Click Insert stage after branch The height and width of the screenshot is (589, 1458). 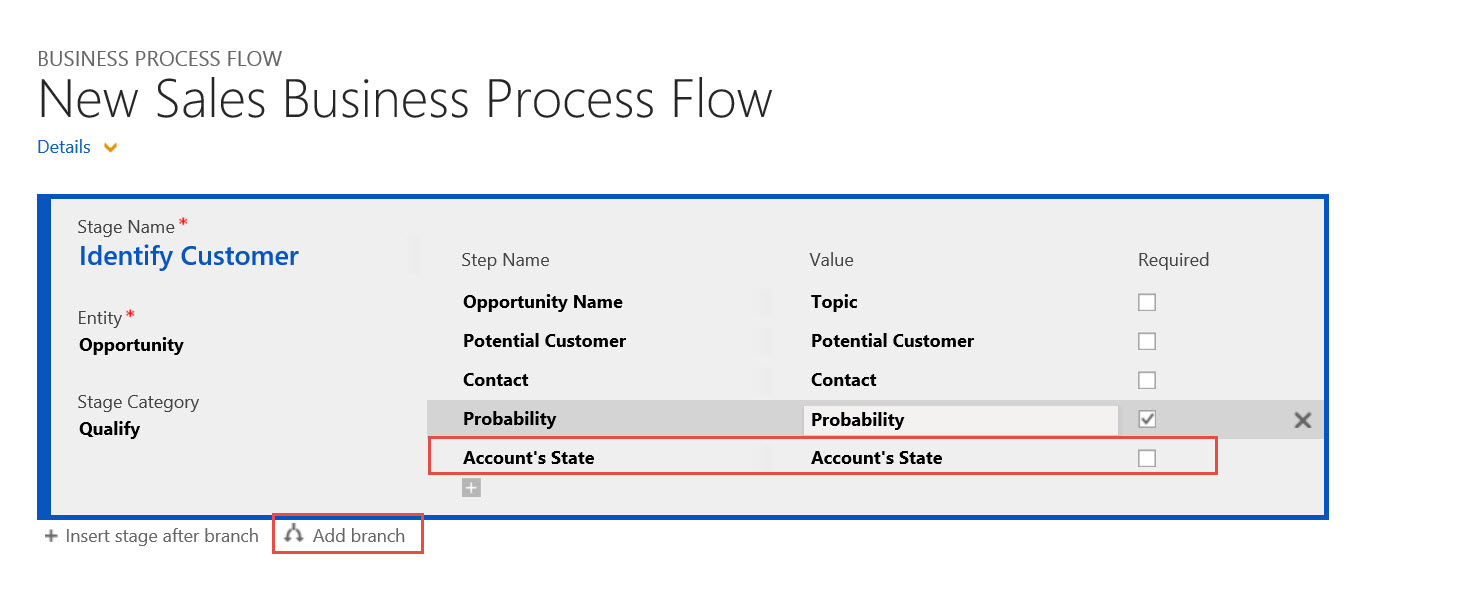point(162,536)
